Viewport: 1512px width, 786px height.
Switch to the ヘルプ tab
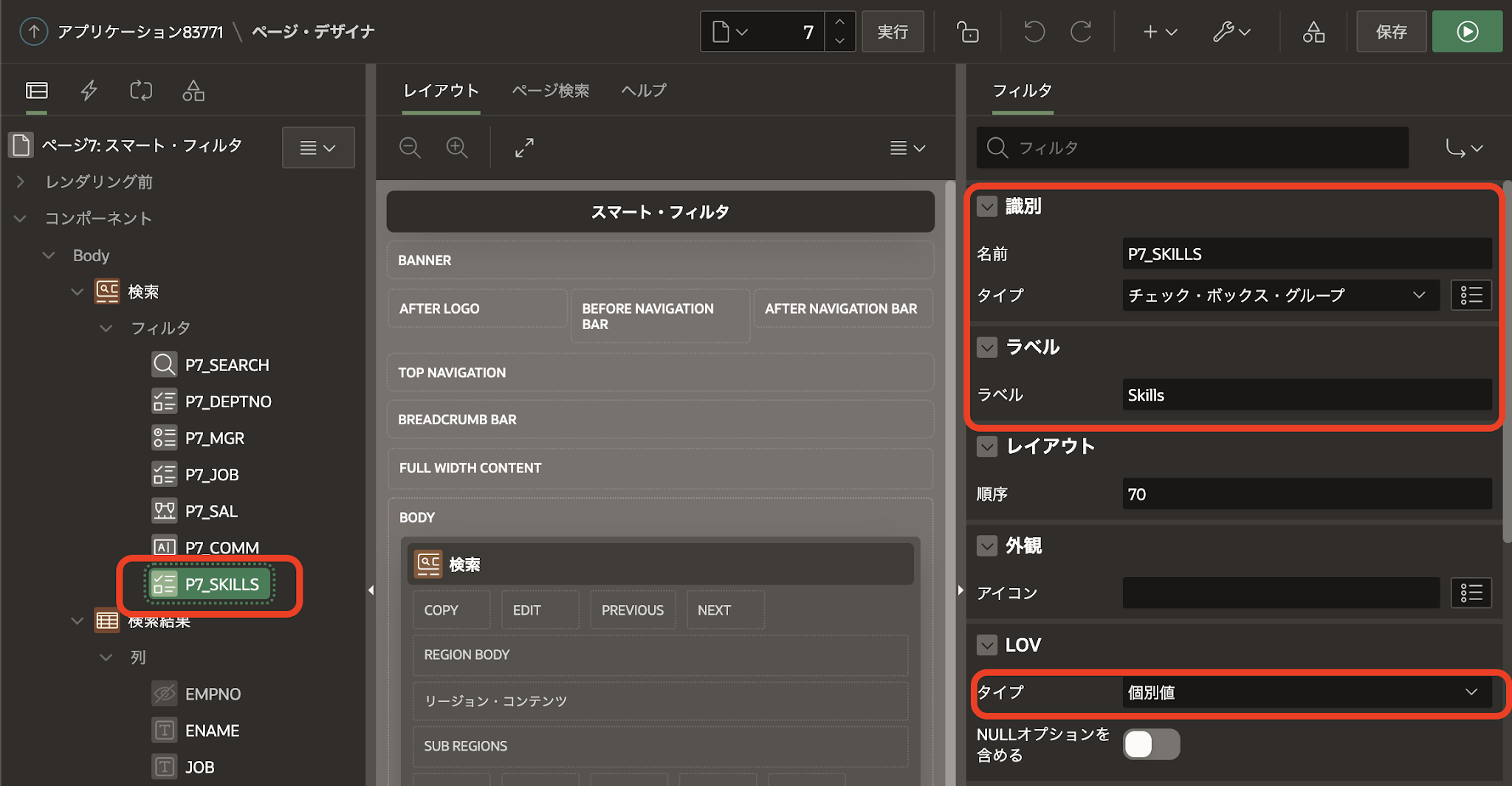click(644, 90)
